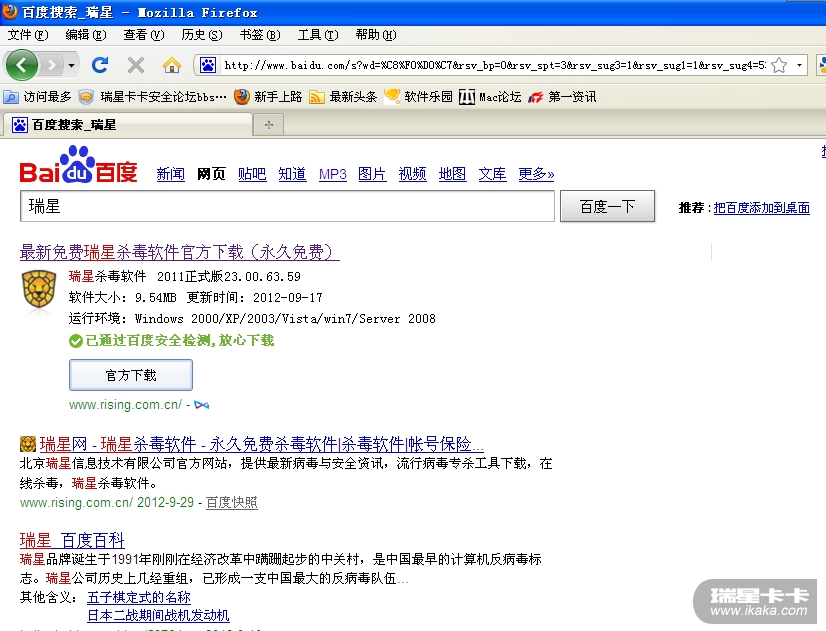Open the 新手上路 Firefox bookmark

click(x=268, y=97)
